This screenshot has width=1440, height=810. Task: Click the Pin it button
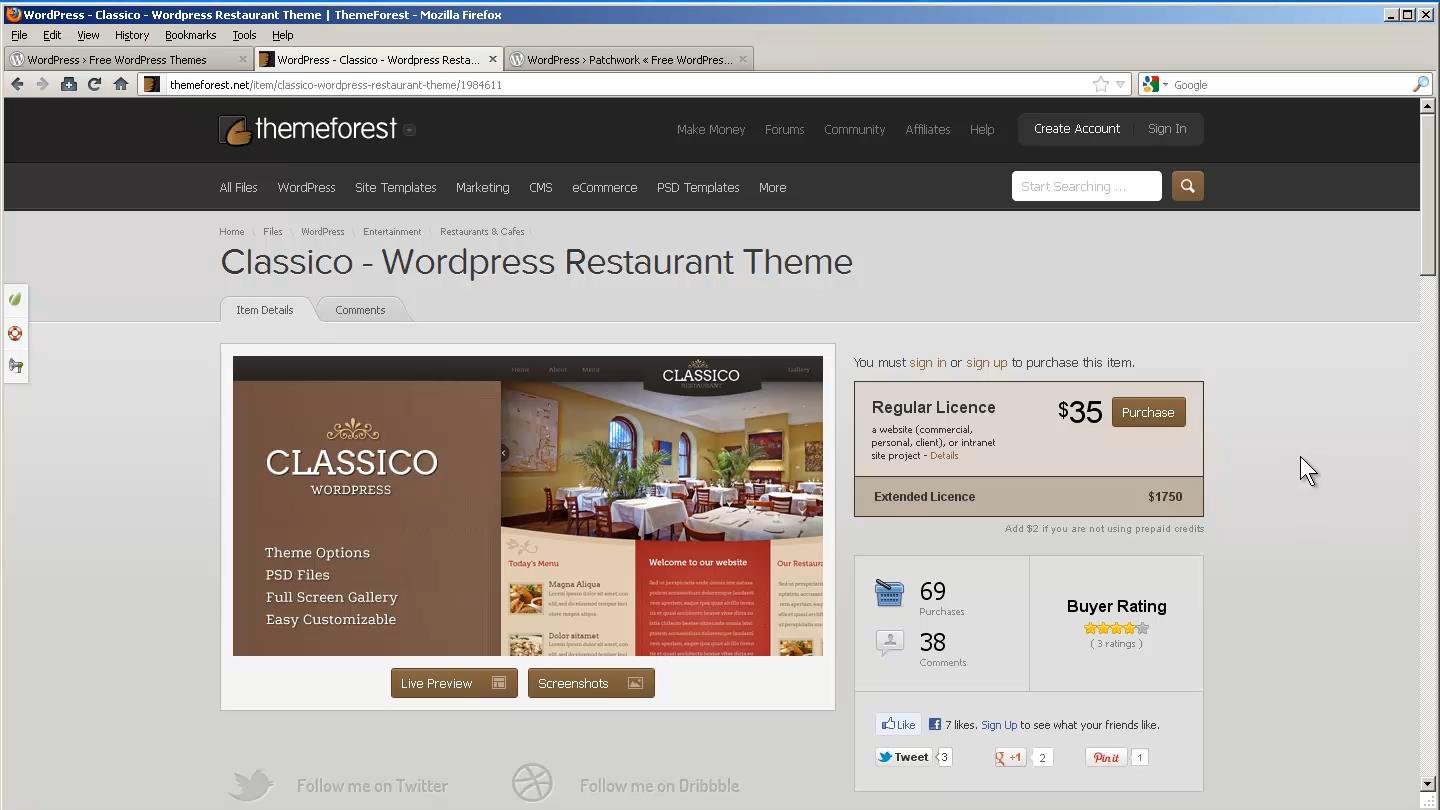(x=1106, y=757)
